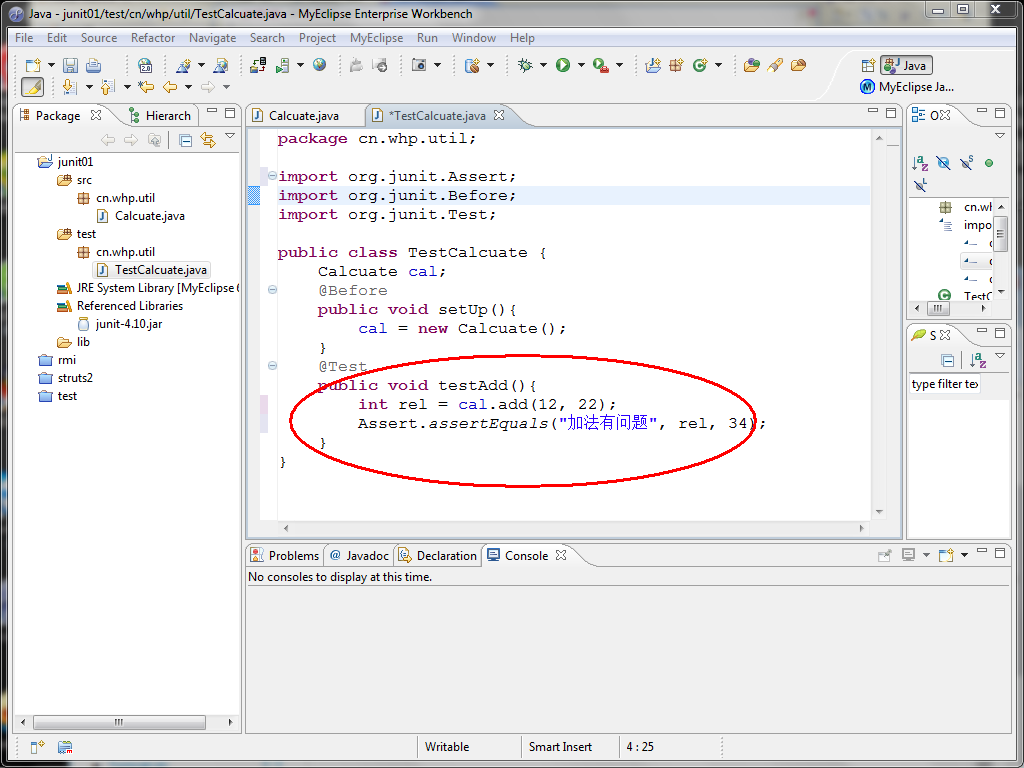The width and height of the screenshot is (1024, 768).
Task: Click the type filter text field
Action: pos(944,384)
